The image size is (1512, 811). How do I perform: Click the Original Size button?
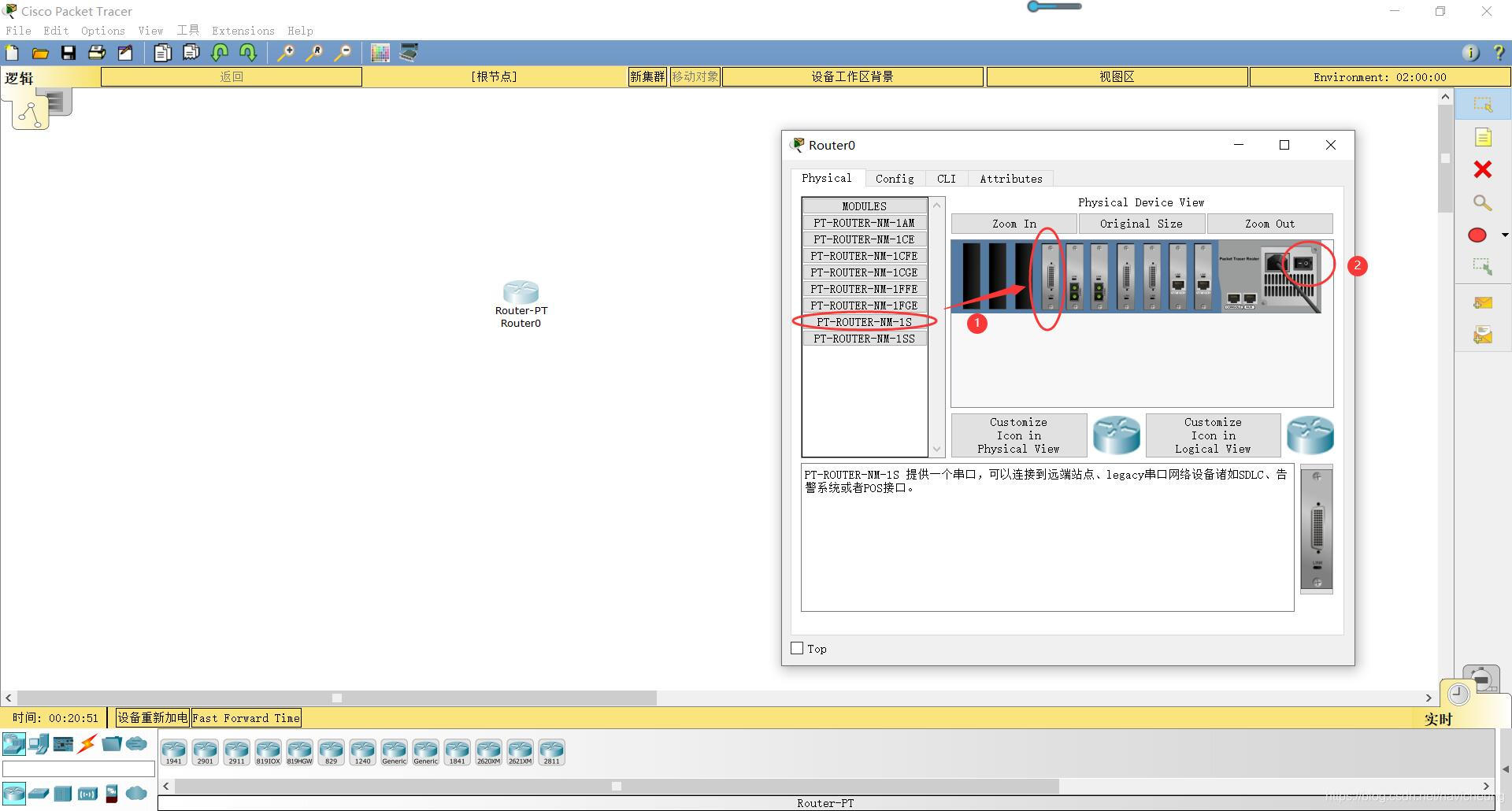click(1141, 224)
